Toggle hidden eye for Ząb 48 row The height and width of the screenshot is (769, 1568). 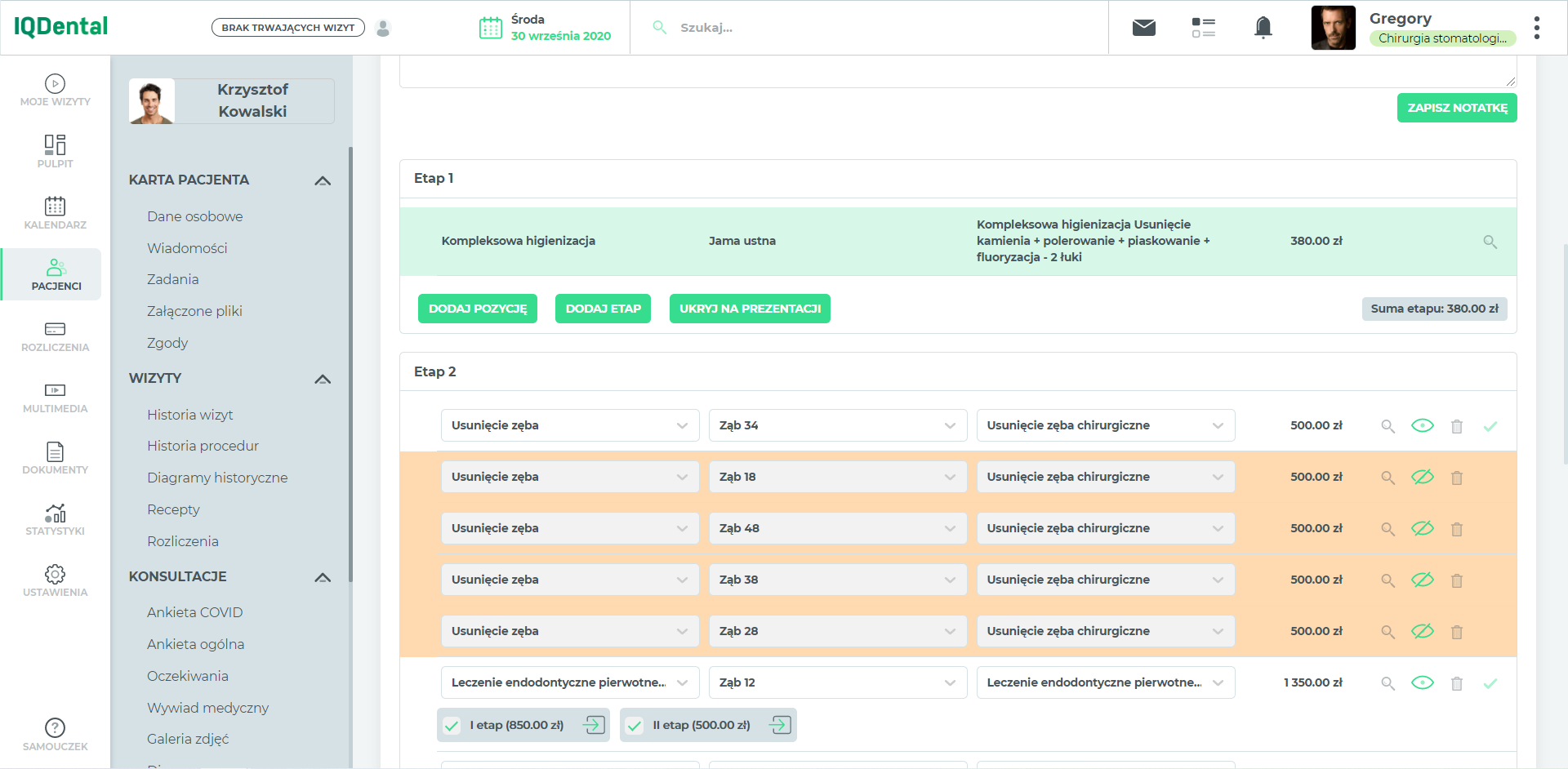[1423, 528]
